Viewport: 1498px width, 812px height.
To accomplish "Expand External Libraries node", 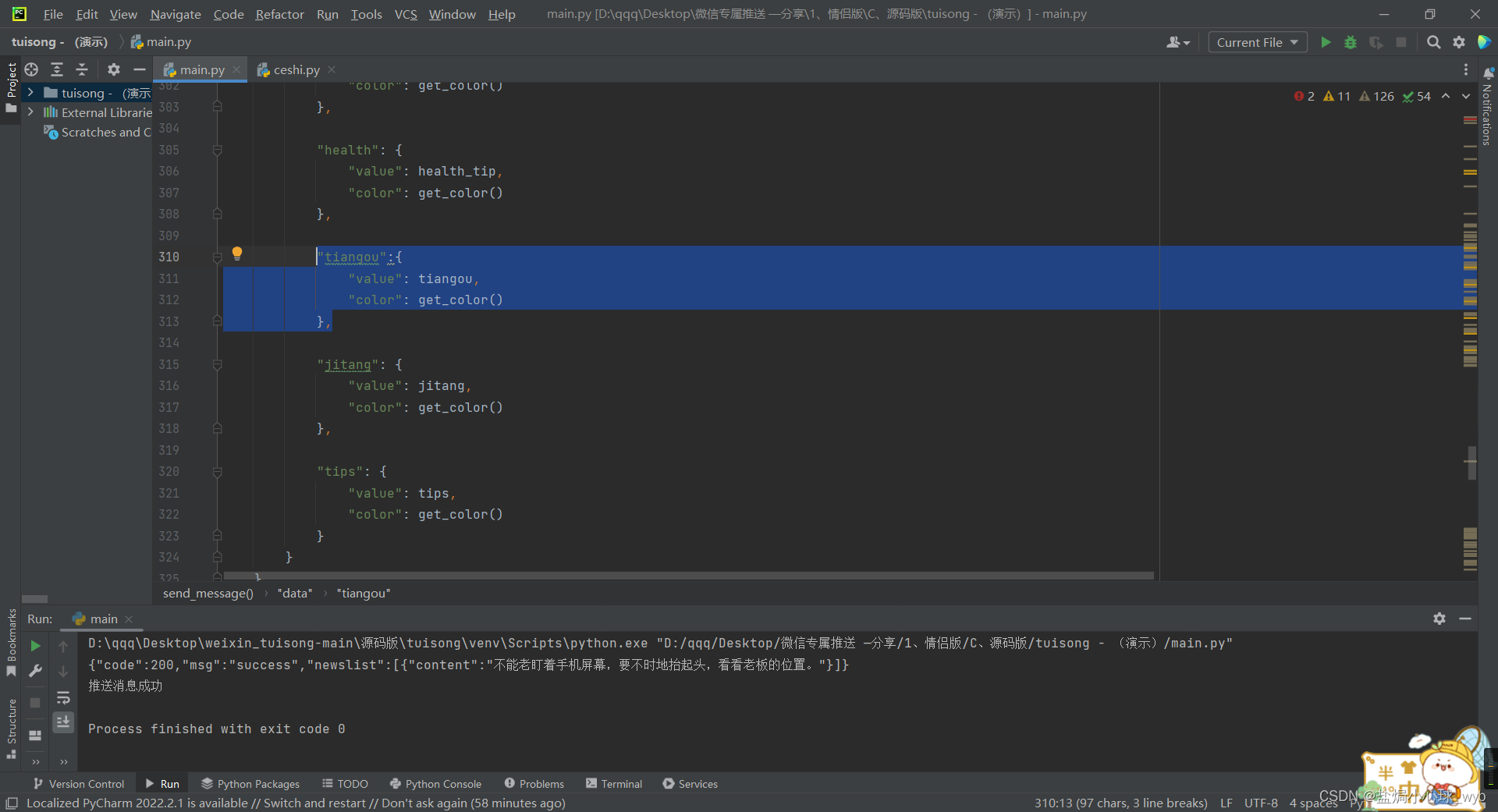I will (30, 112).
